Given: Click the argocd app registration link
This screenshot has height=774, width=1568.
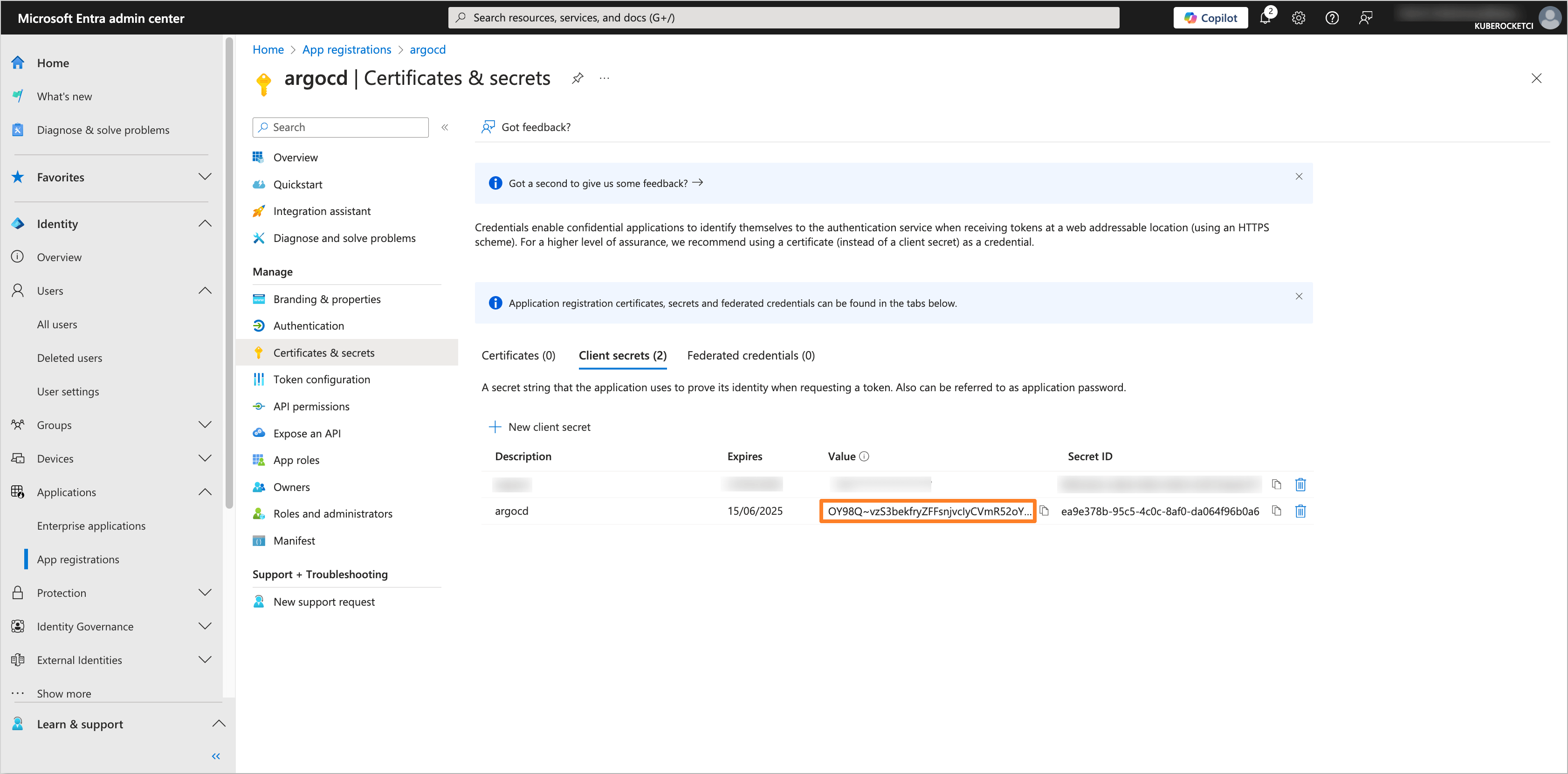Looking at the screenshot, I should pos(427,48).
